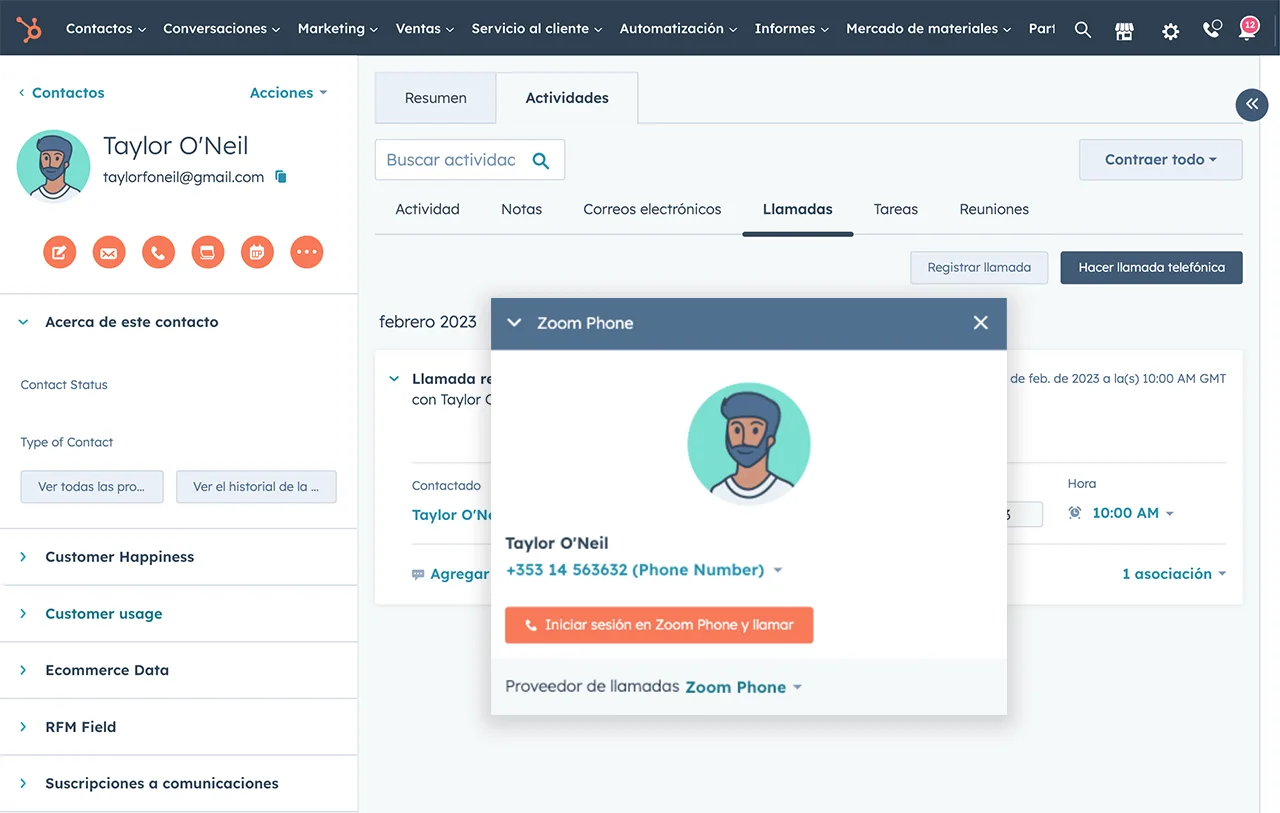This screenshot has height=813, width=1280.
Task: Click the phone calling icon in top bar
Action: pos(1212,29)
